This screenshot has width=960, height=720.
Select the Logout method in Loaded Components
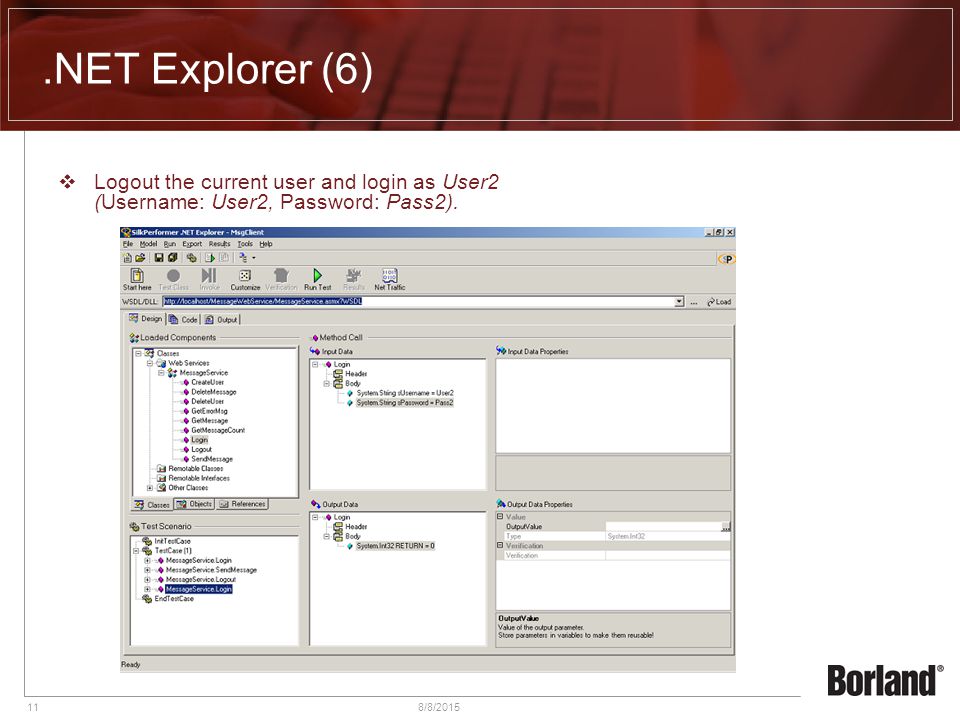[x=201, y=449]
